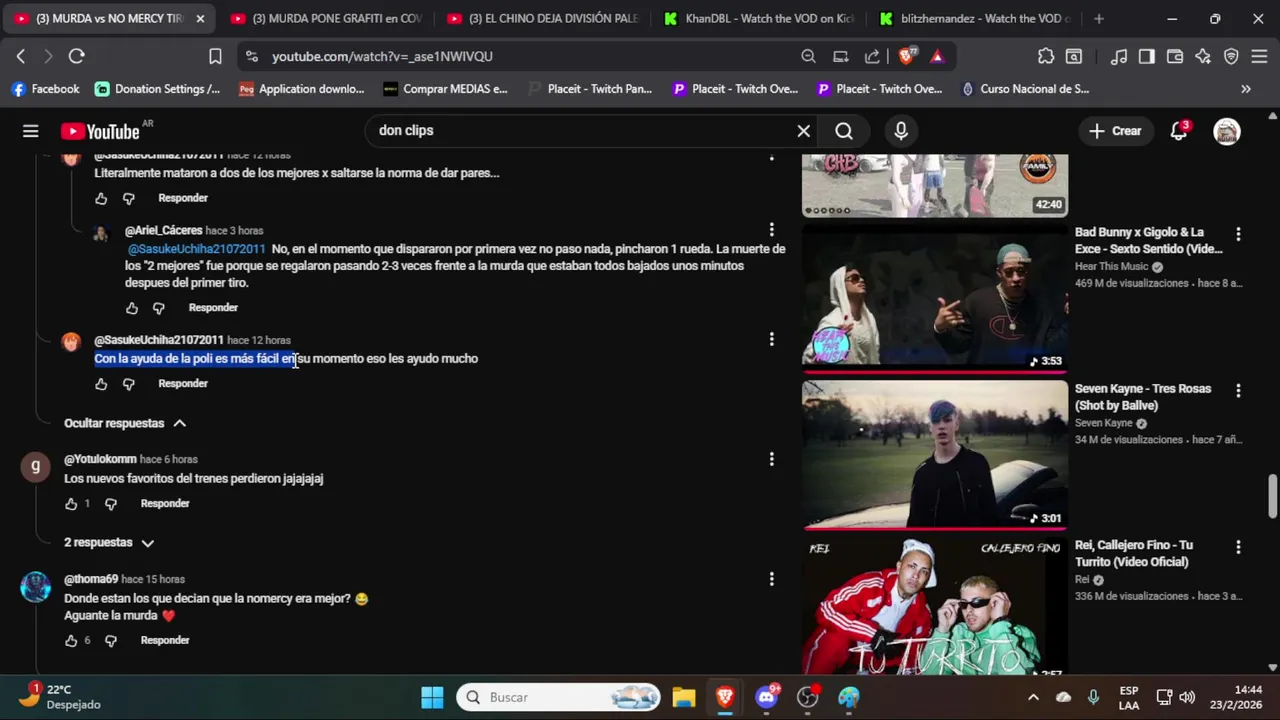Screen dimensions: 1280x720
Task: Like the Ariel_Cáceres reply
Action: click(x=131, y=308)
